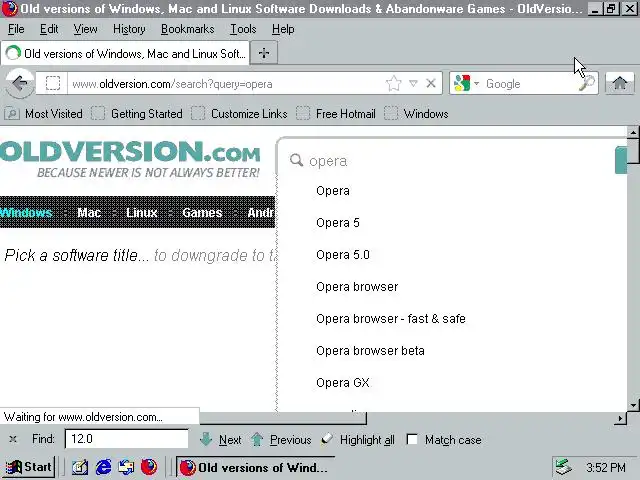This screenshot has height=480, width=640.
Task: Choose the 'Opera' suggestion
Action: click(x=333, y=191)
